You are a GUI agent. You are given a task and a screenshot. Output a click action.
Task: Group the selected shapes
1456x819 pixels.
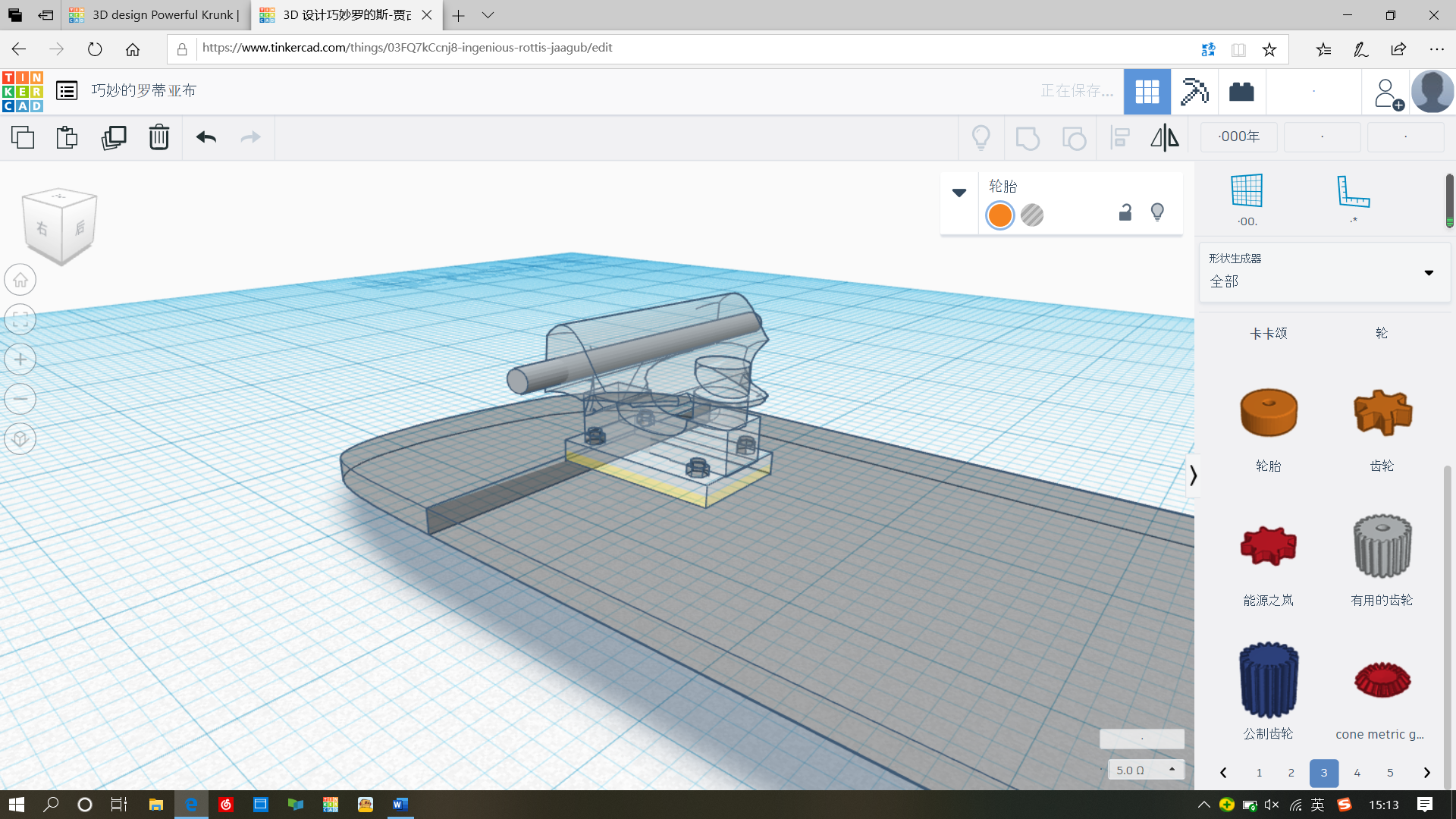pos(1028,138)
